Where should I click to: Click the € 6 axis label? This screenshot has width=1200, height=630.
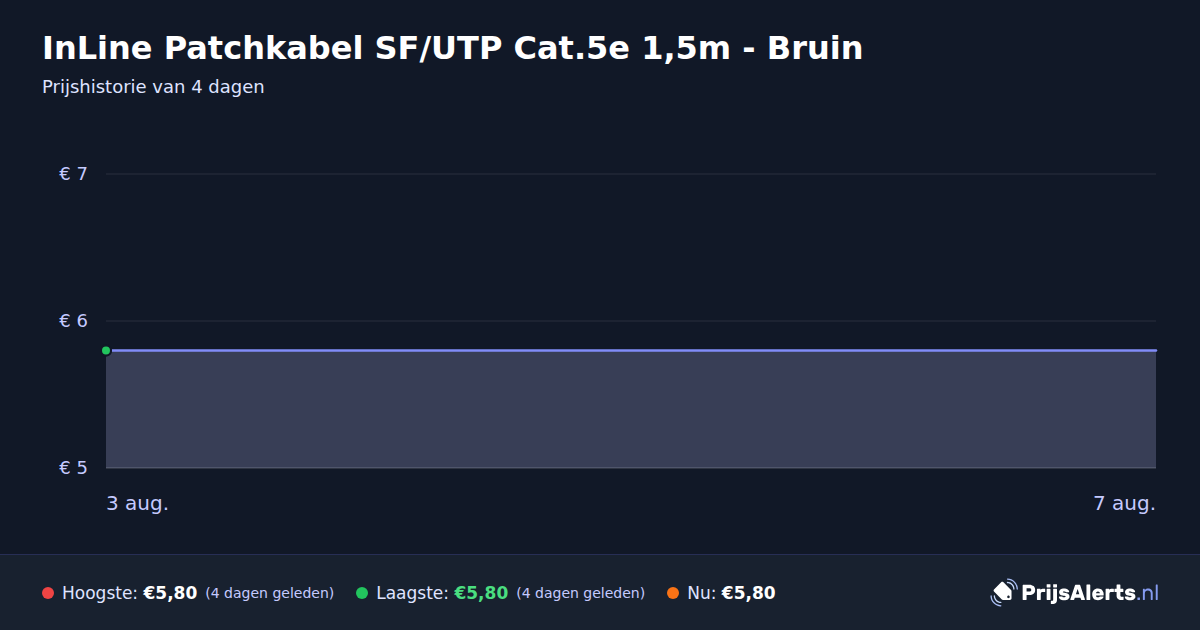[74, 321]
